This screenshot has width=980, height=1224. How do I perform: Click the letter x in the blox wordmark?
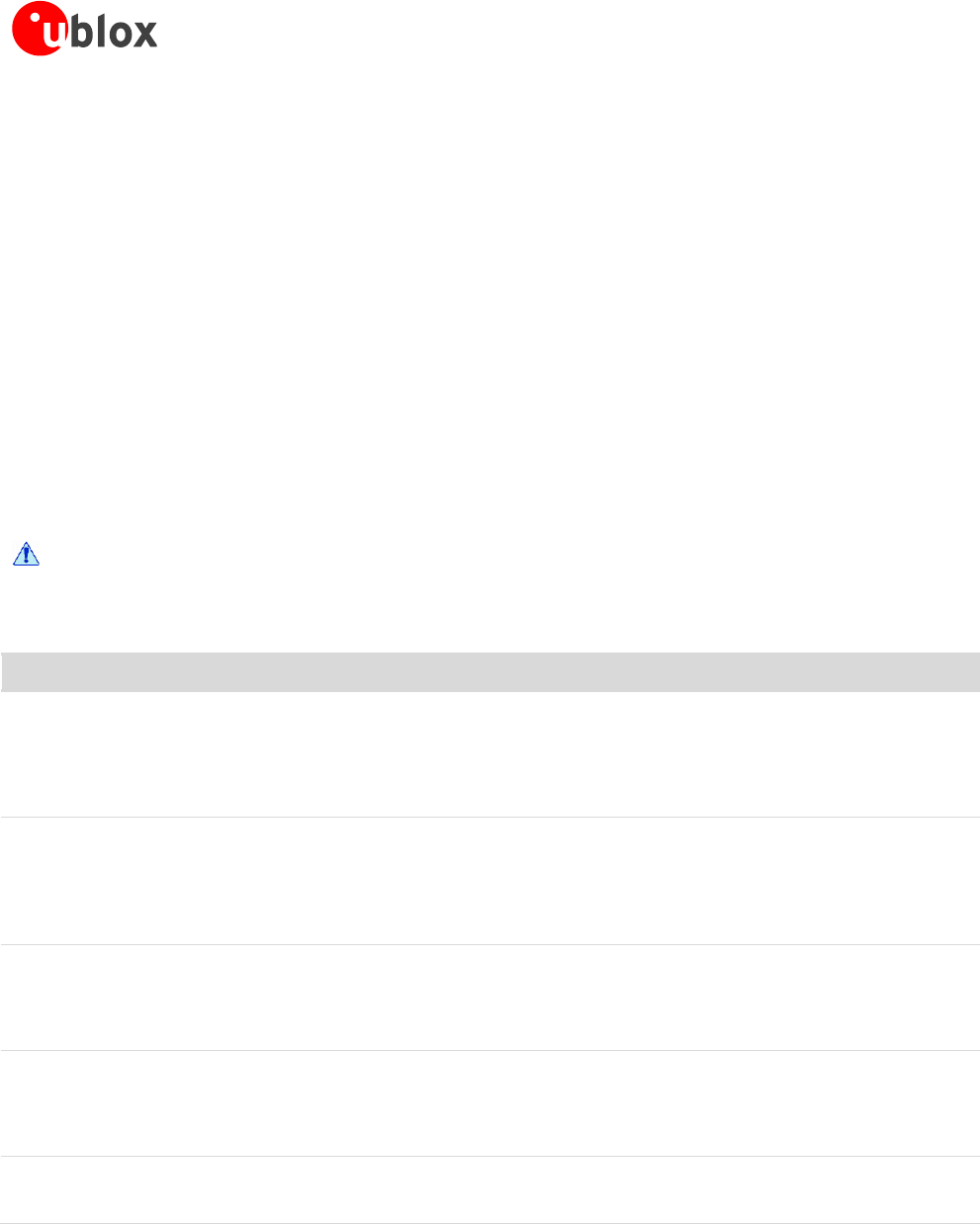point(142,35)
